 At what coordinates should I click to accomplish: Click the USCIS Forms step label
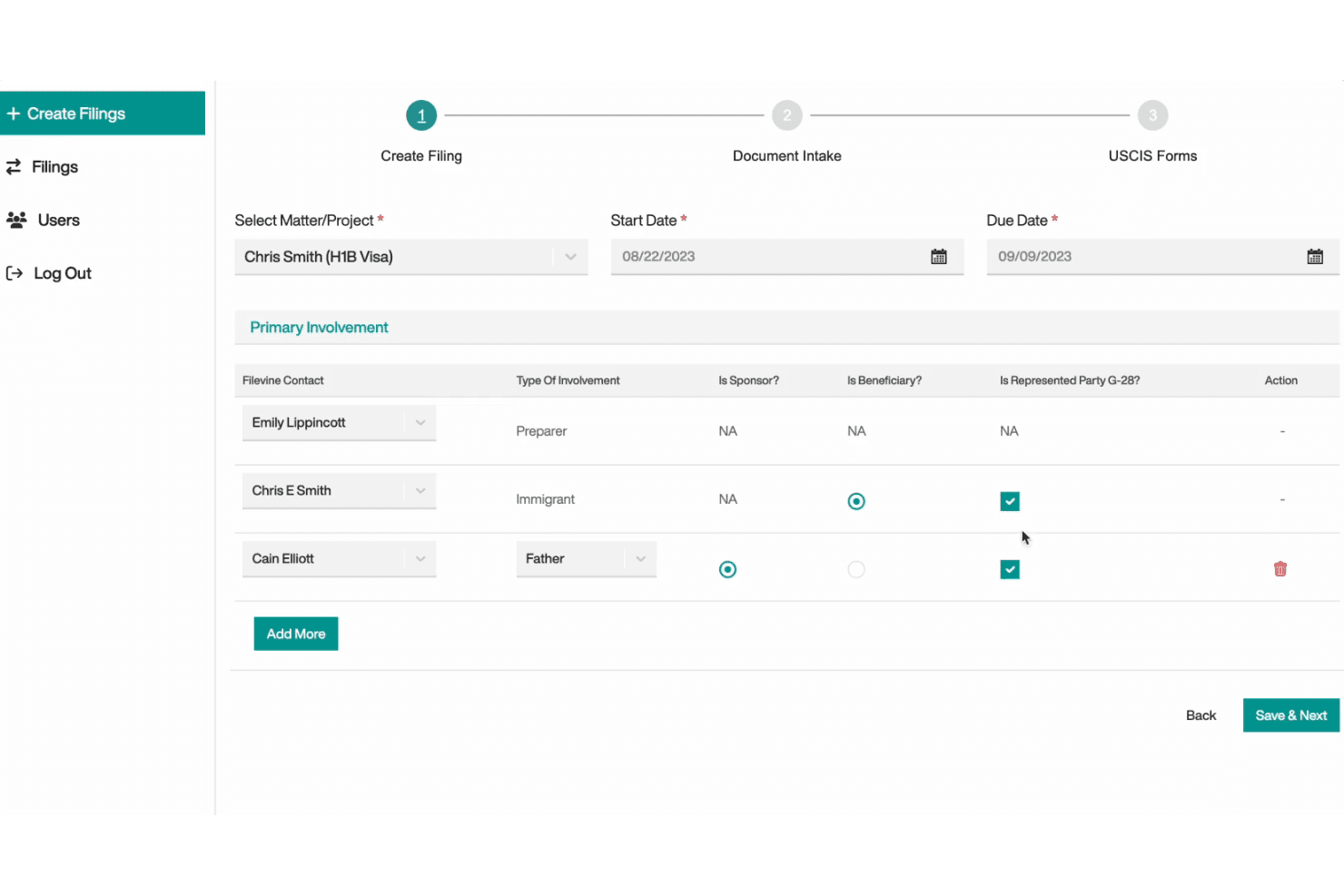coord(1153,156)
